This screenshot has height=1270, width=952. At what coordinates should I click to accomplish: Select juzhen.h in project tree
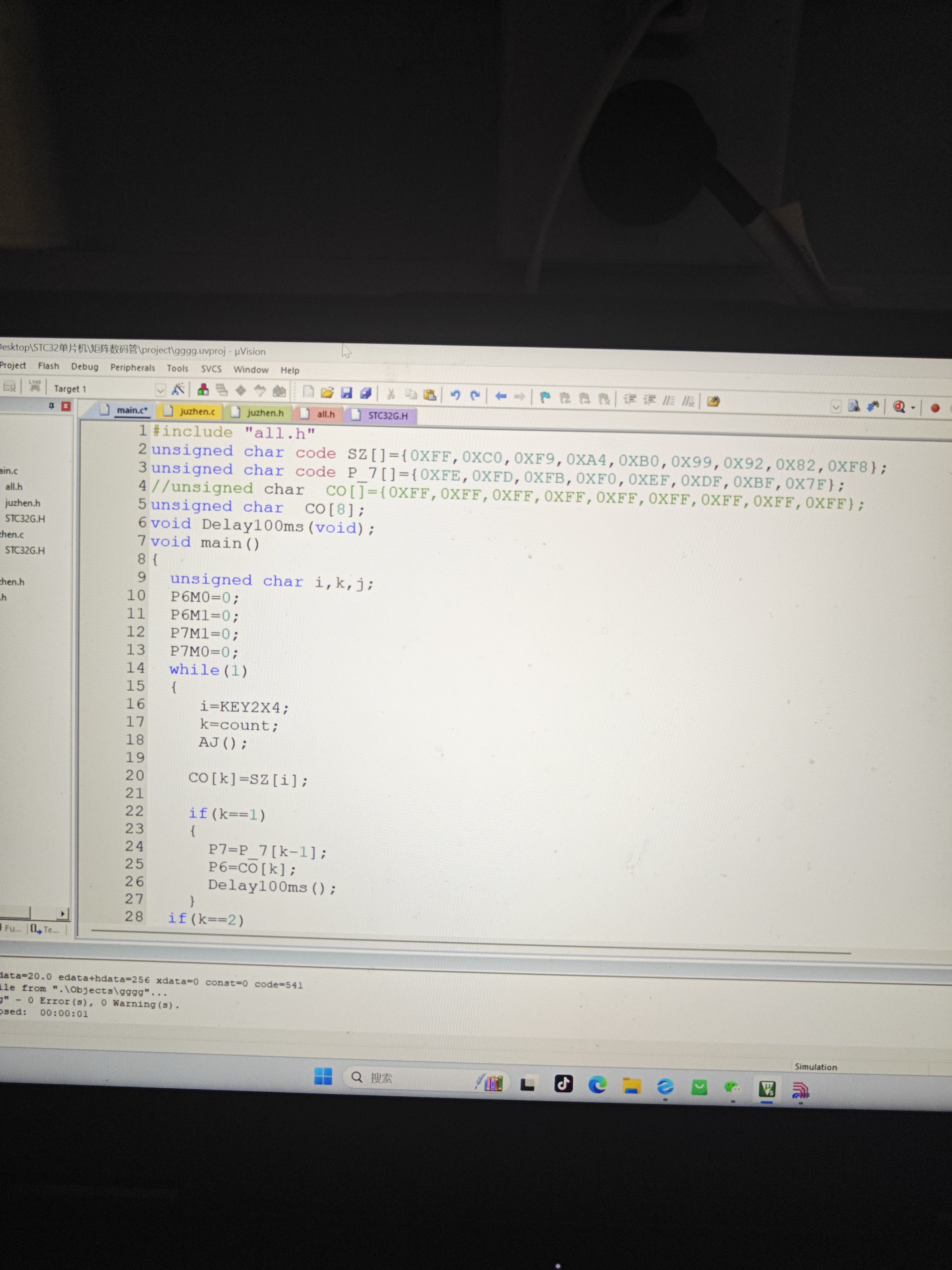[x=22, y=503]
